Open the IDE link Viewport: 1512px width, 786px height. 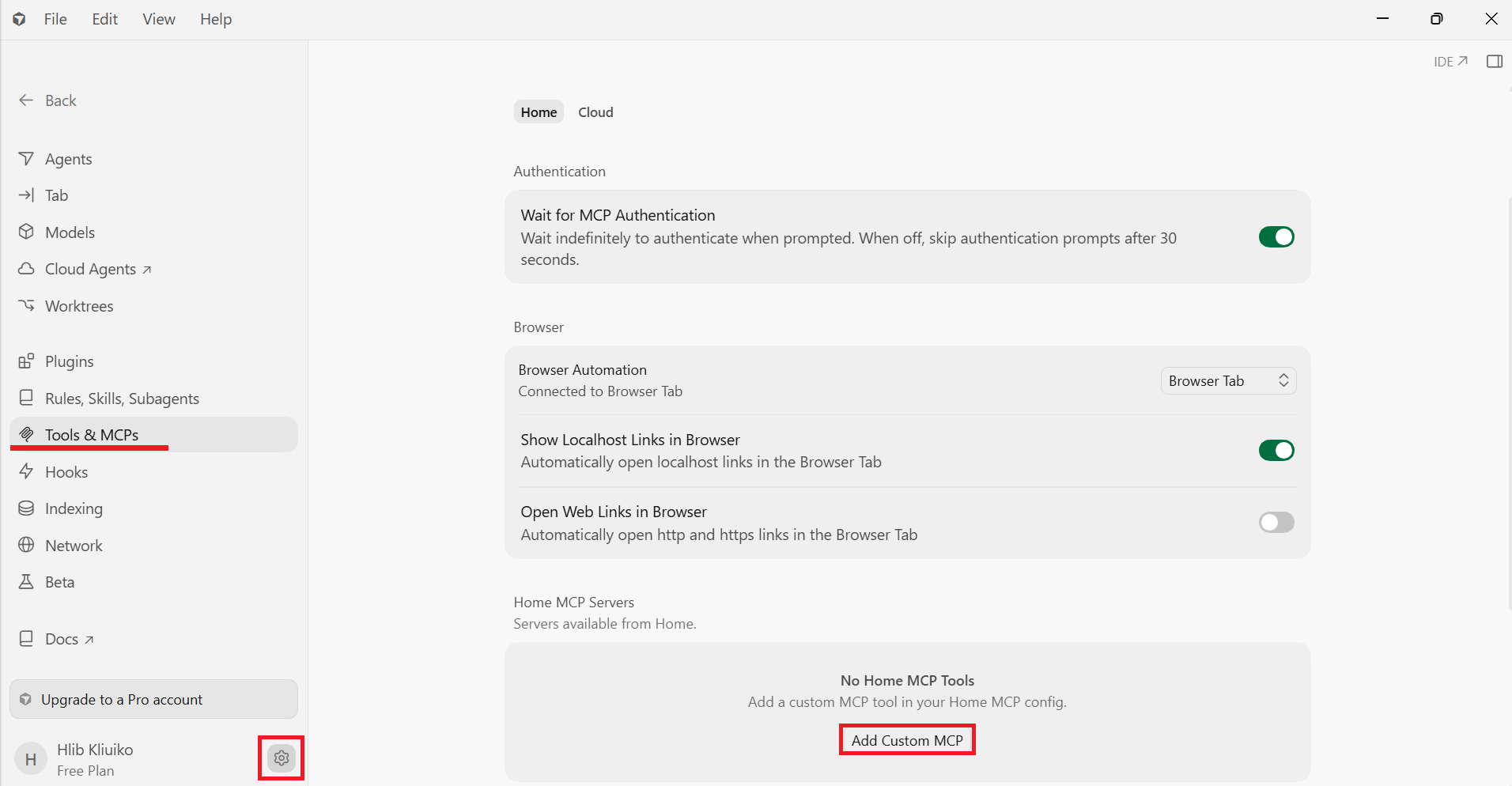(1450, 62)
